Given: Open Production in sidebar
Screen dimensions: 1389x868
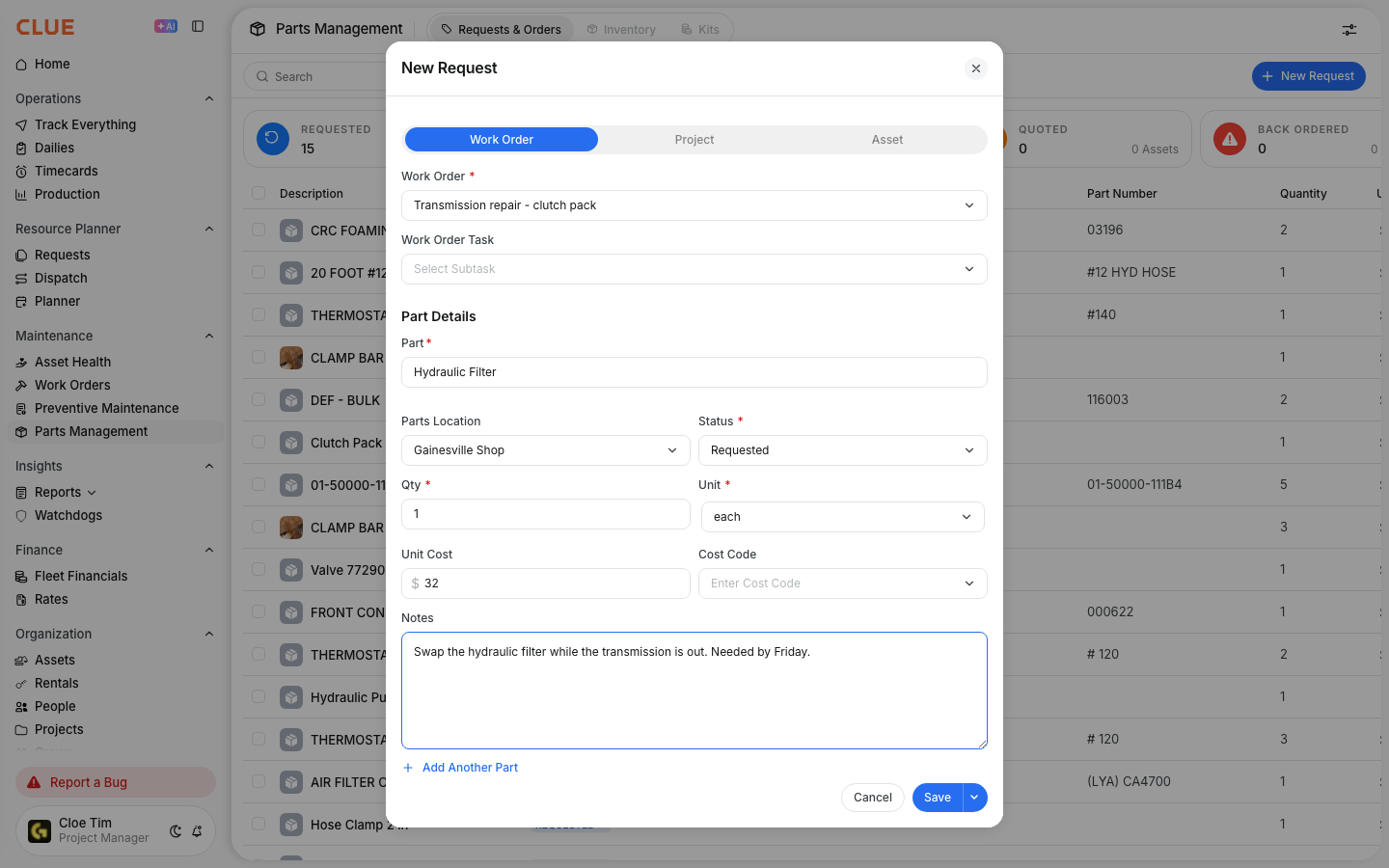Looking at the screenshot, I should pyautogui.click(x=67, y=194).
